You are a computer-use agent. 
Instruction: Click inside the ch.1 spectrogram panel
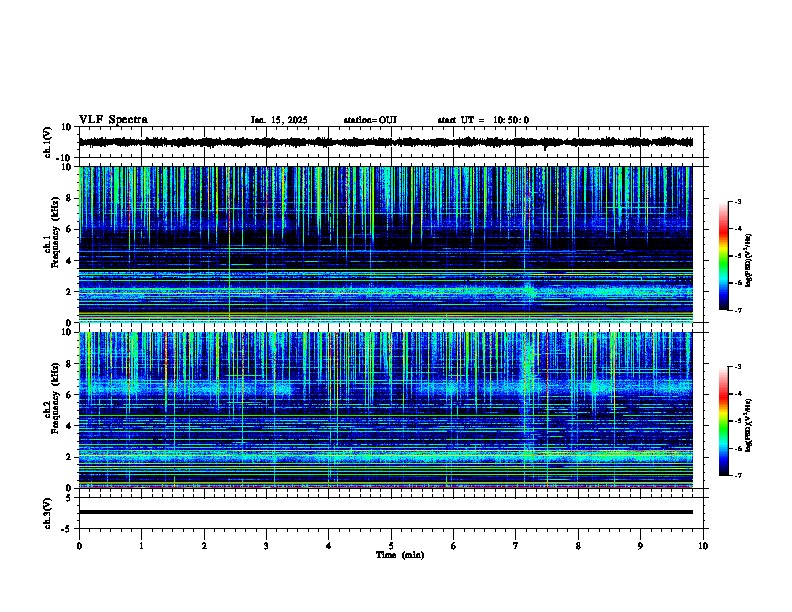pyautogui.click(x=385, y=244)
